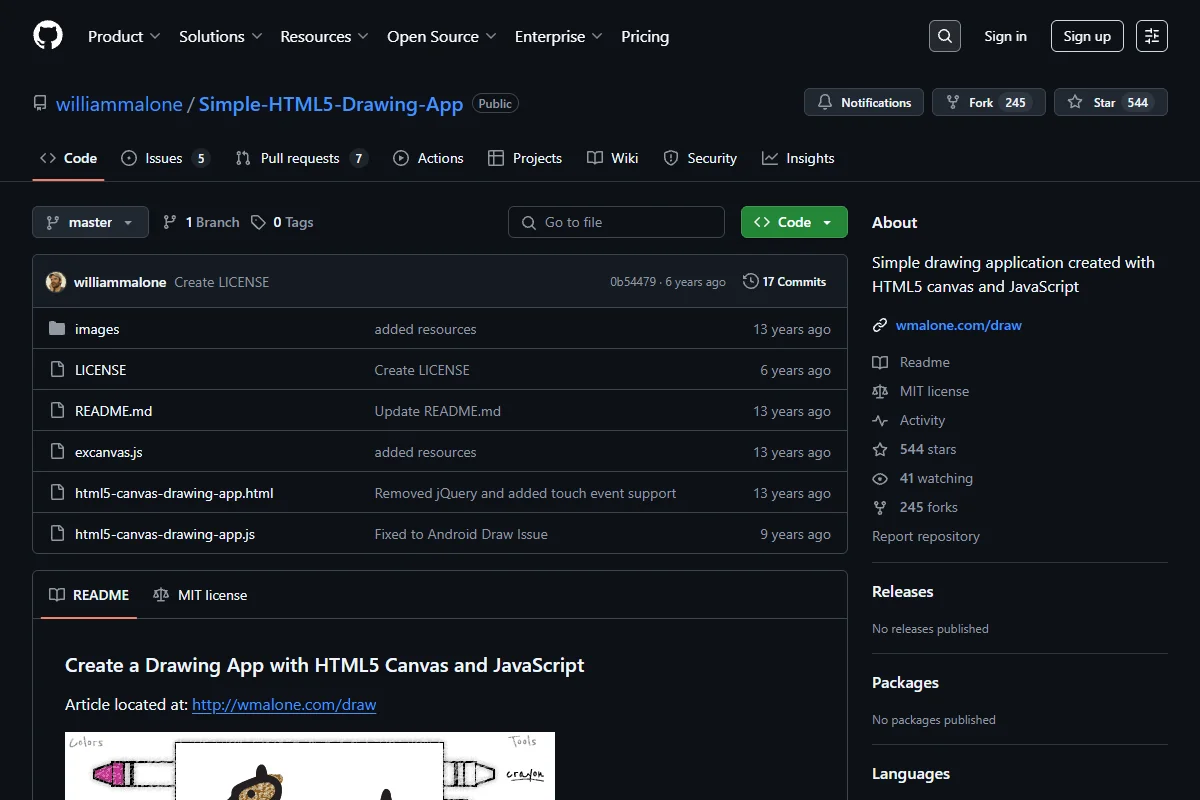Click the Notifications bell button
Image resolution: width=1200 pixels, height=800 pixels.
(865, 102)
